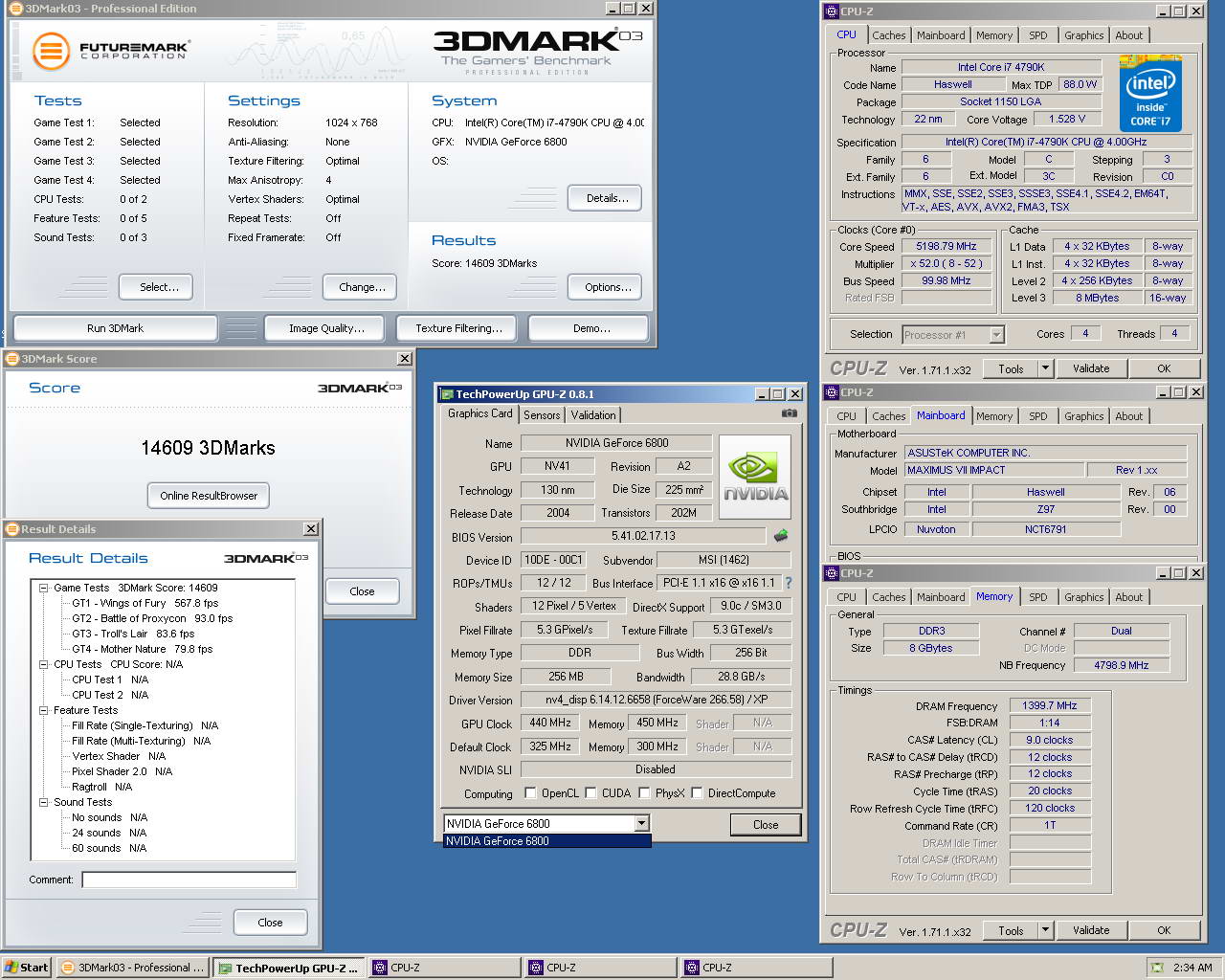
Task: Open the Caches tab in top CPU-Z window
Action: pos(888,35)
